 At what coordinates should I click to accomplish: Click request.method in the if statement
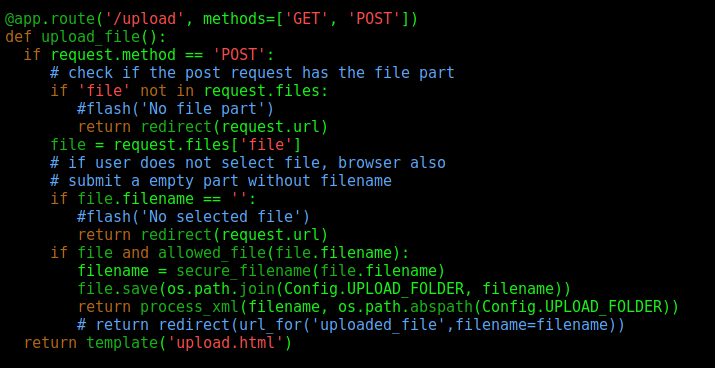point(113,55)
